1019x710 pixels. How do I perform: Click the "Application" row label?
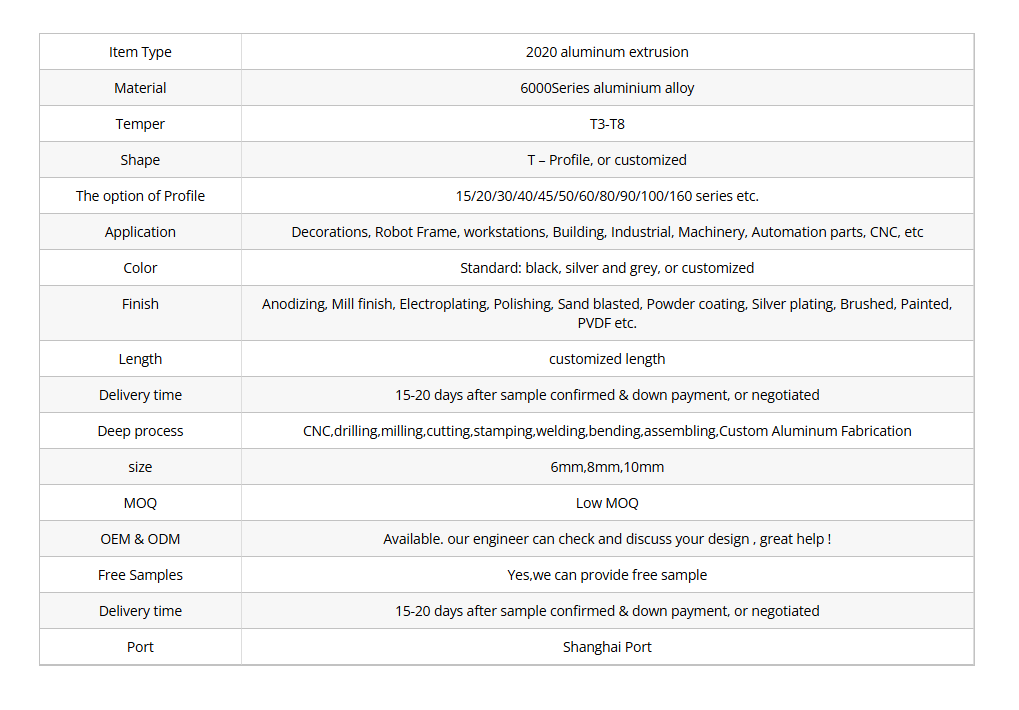(x=140, y=232)
